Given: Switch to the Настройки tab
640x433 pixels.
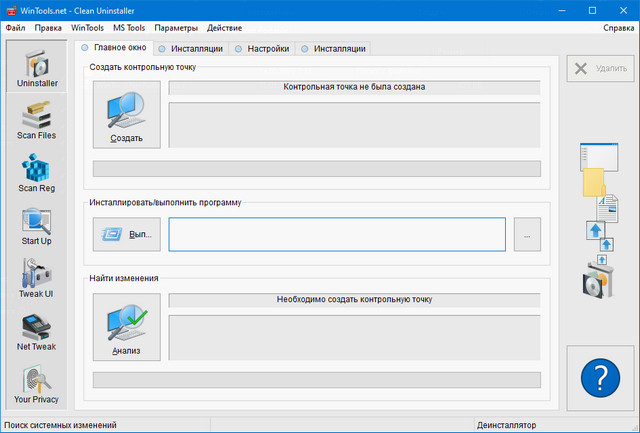Looking at the screenshot, I should click(x=261, y=48).
